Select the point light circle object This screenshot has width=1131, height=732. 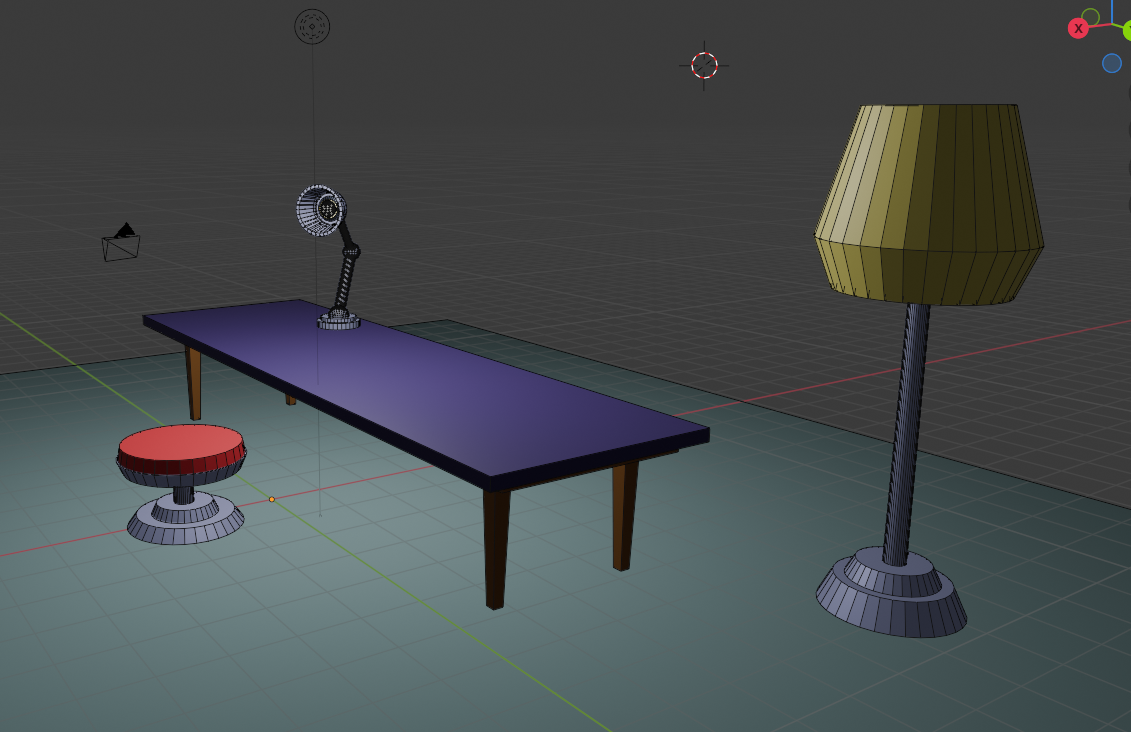pyautogui.click(x=312, y=26)
